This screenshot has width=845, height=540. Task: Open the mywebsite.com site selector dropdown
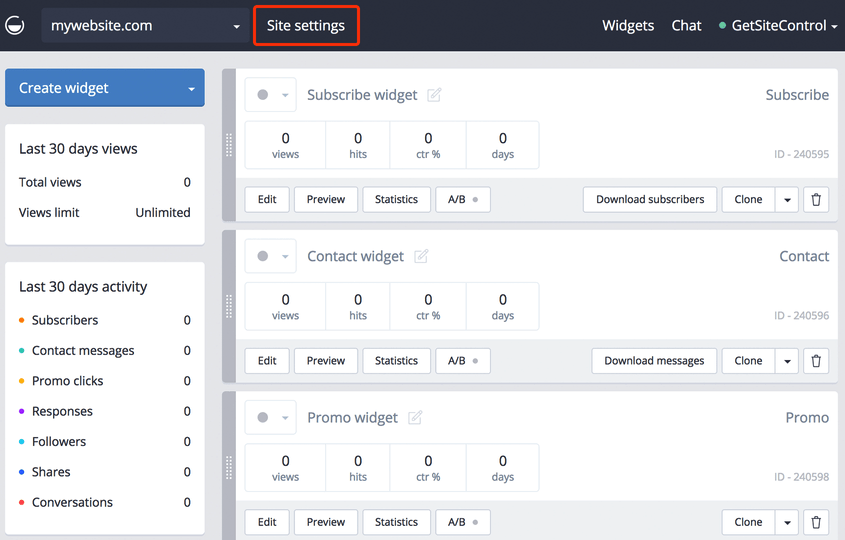click(145, 25)
